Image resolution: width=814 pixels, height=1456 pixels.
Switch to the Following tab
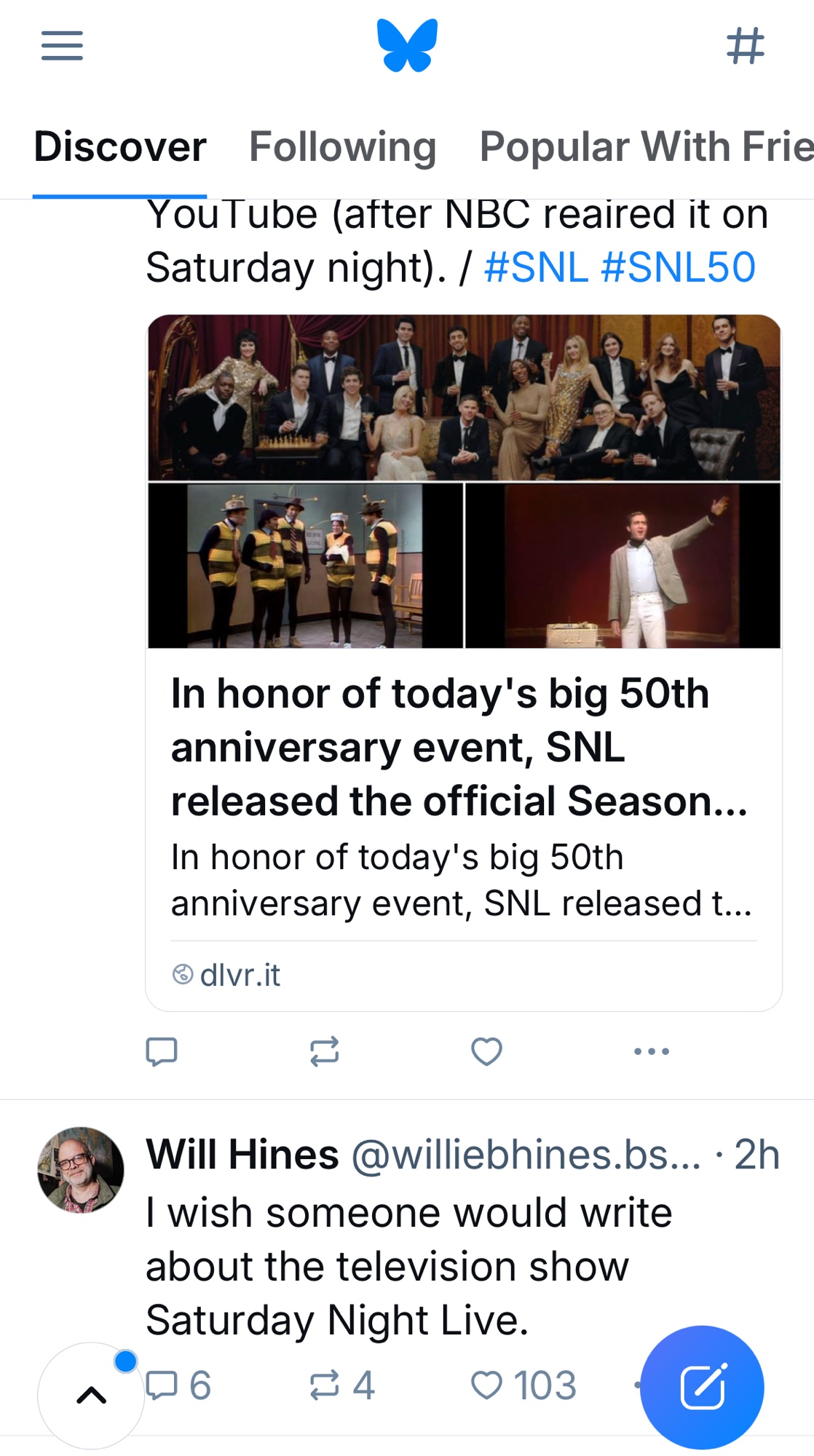coord(342,147)
